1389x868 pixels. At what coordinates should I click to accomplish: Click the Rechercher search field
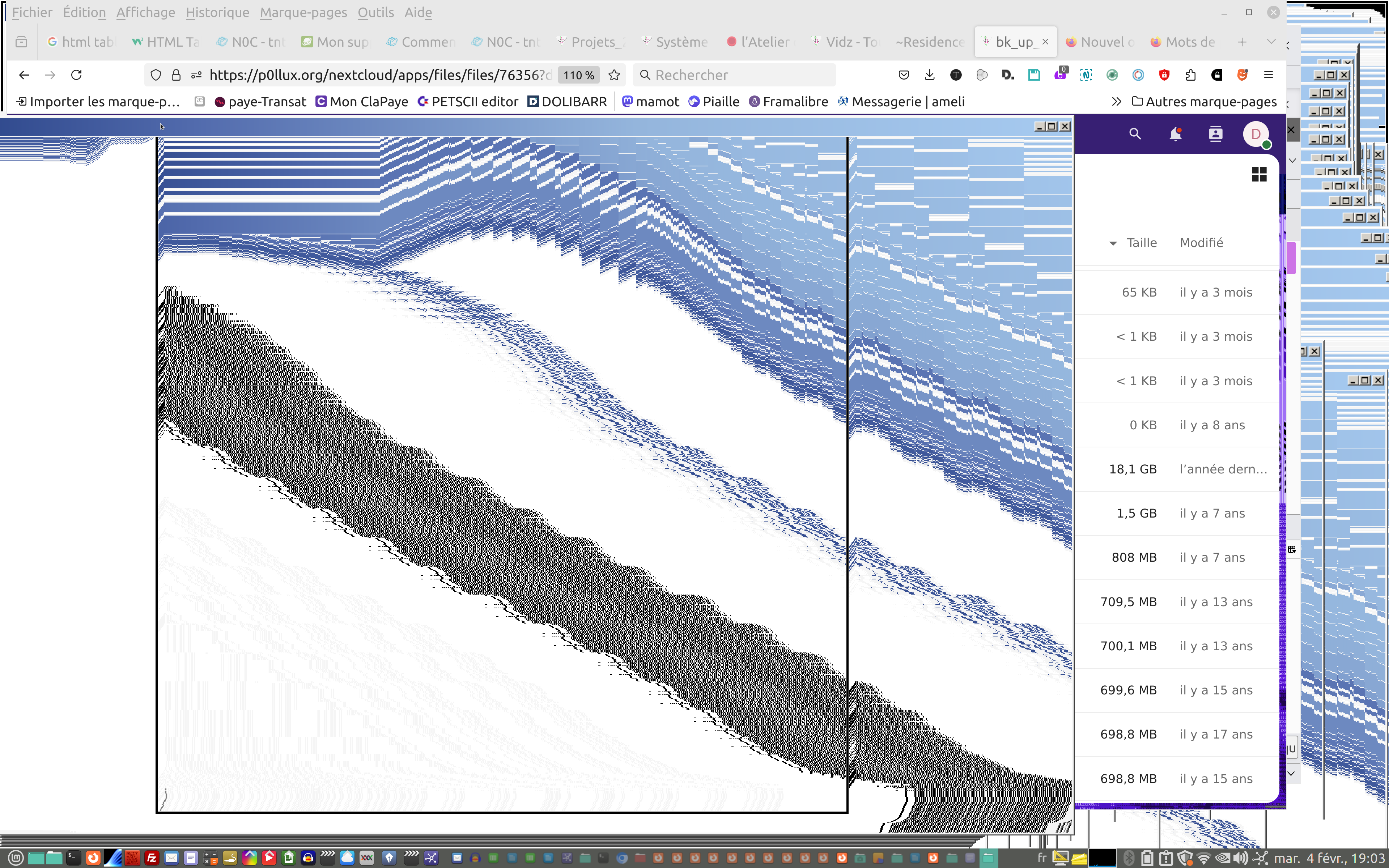tap(735, 75)
